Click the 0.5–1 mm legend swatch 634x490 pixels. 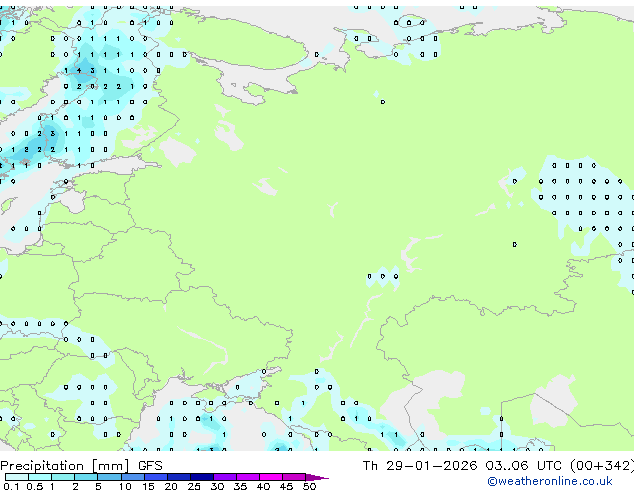tap(40, 477)
